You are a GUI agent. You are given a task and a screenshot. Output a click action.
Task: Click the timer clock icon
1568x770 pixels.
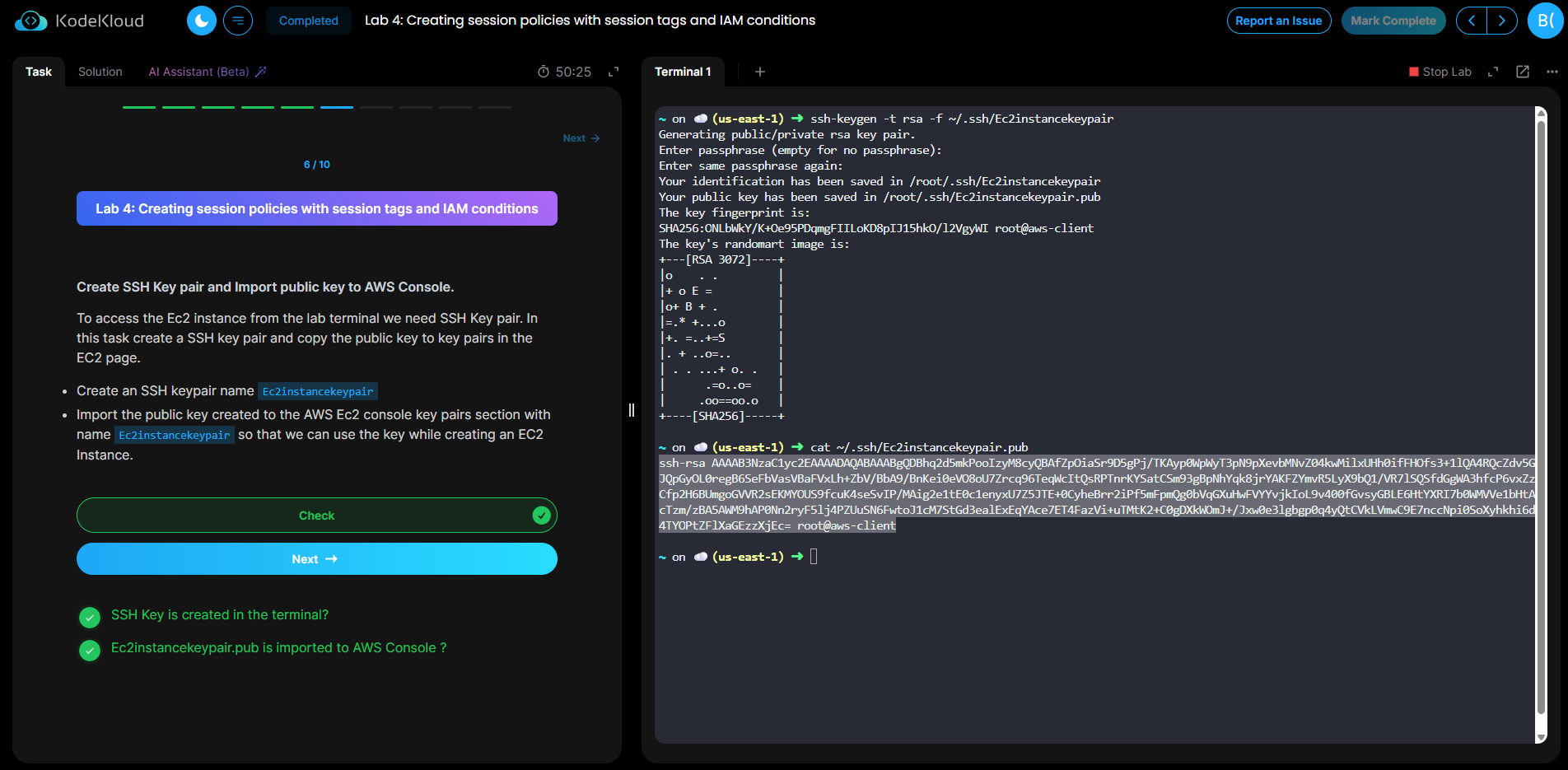tap(544, 72)
